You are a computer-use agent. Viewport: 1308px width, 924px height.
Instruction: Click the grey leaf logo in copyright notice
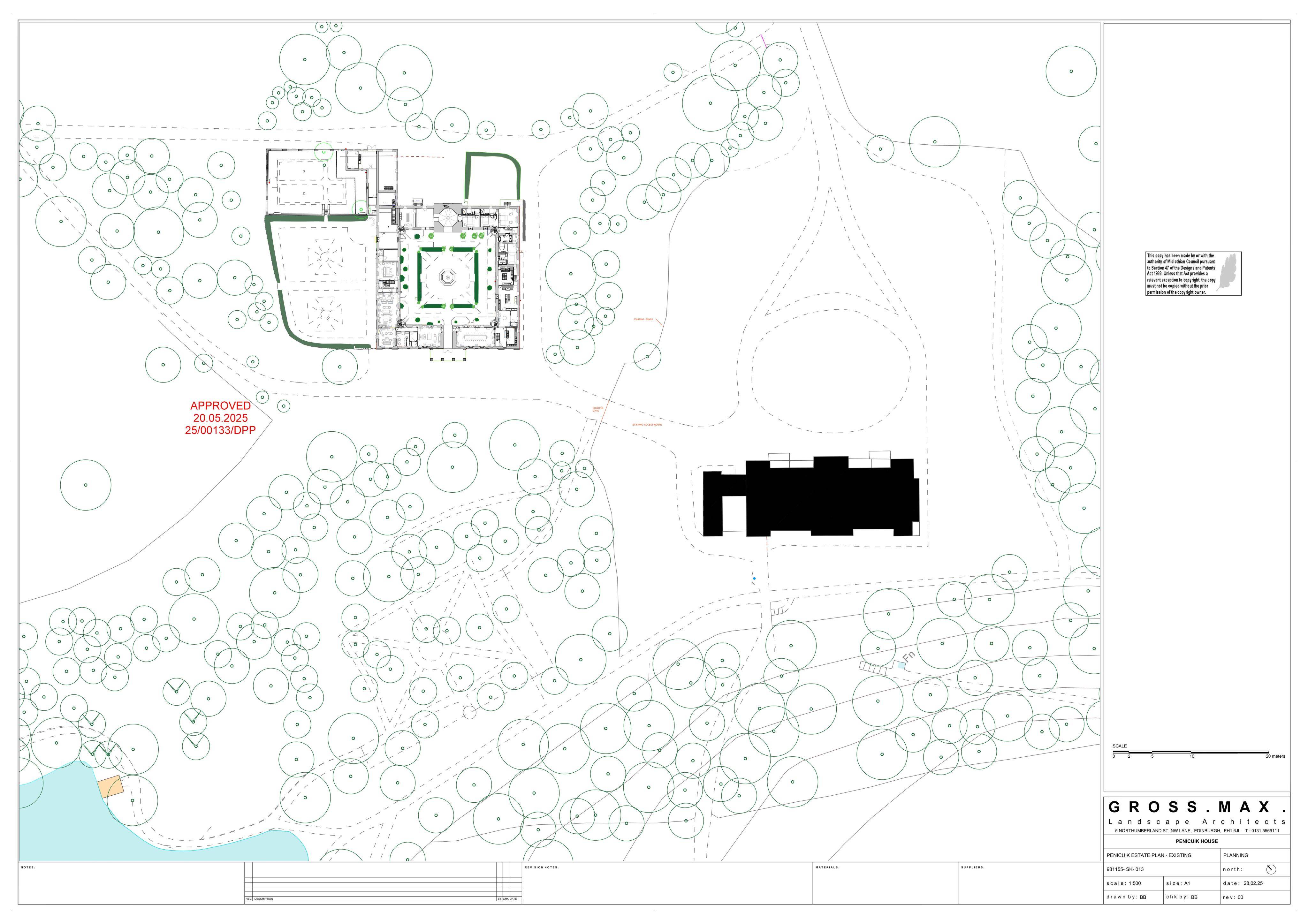(x=1227, y=272)
